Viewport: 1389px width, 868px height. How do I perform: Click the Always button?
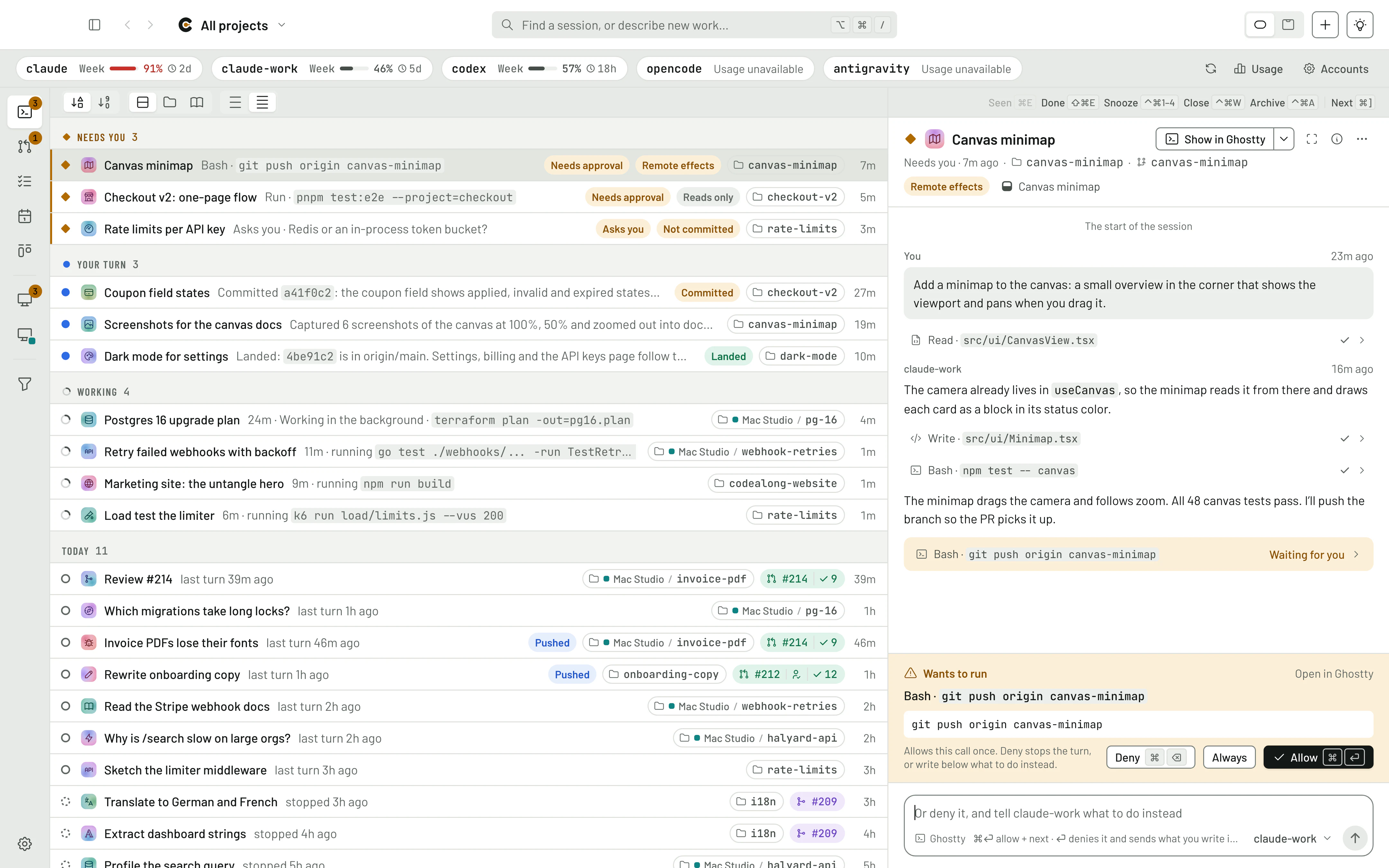[1229, 757]
